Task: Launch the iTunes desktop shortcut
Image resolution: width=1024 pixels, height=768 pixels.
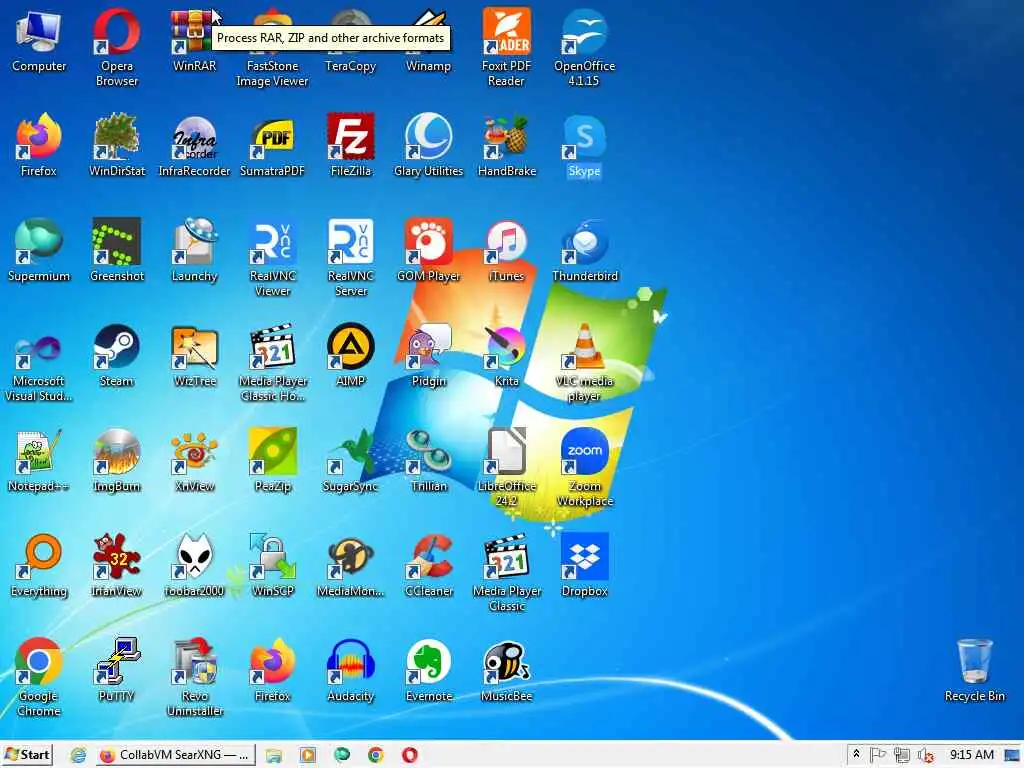Action: pyautogui.click(x=506, y=250)
